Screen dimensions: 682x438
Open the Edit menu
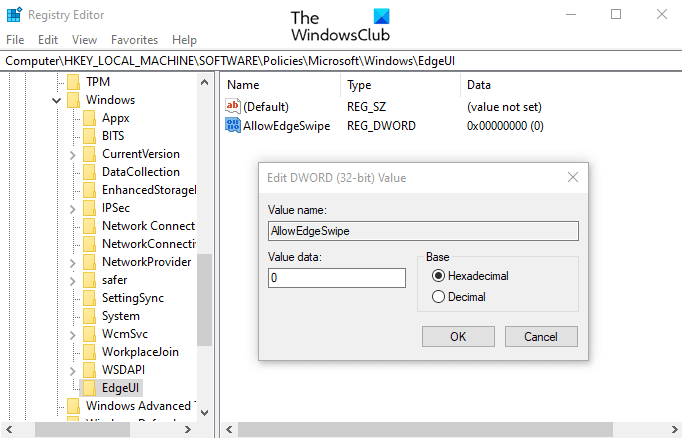point(48,40)
